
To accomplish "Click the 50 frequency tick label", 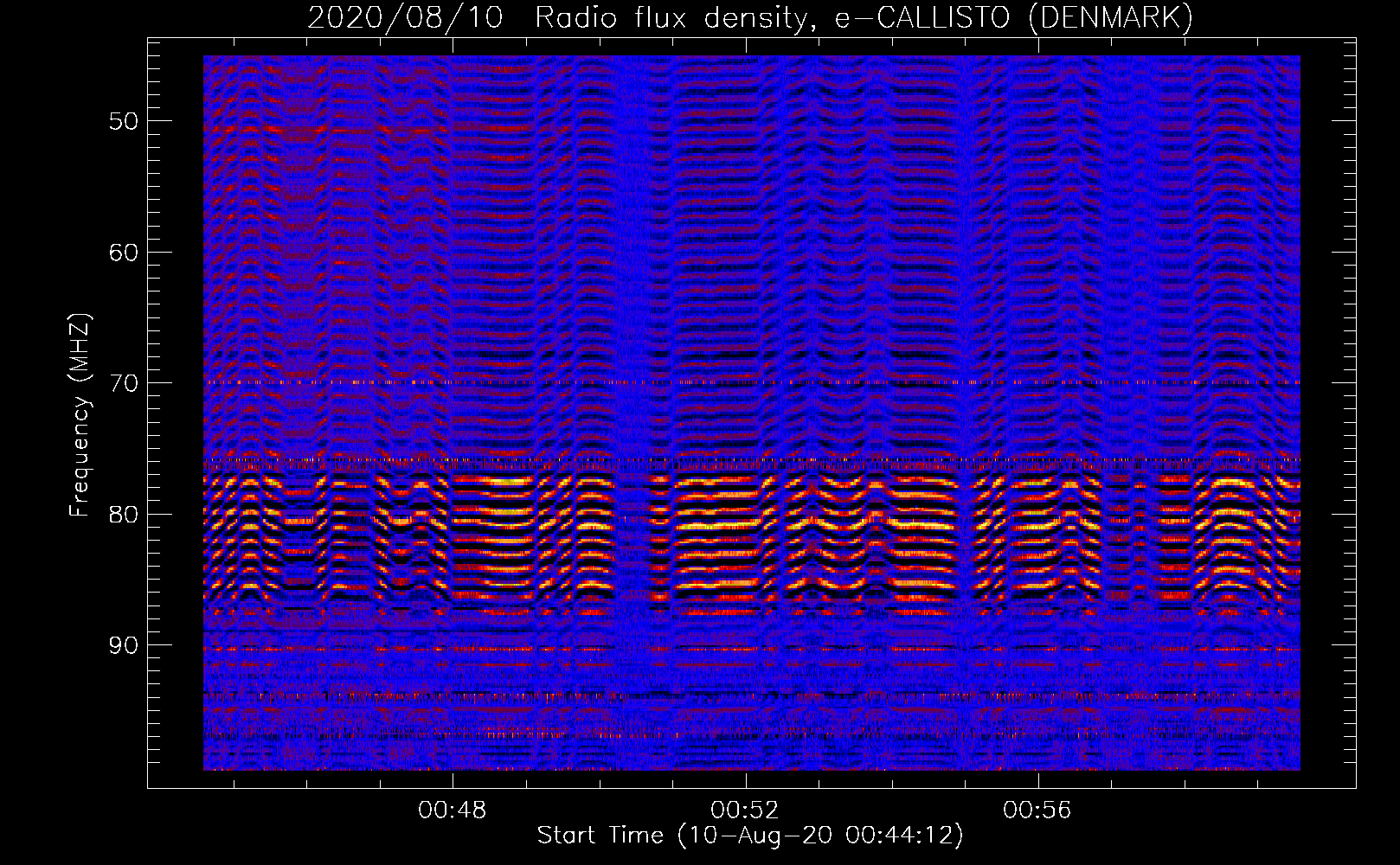I will point(123,121).
